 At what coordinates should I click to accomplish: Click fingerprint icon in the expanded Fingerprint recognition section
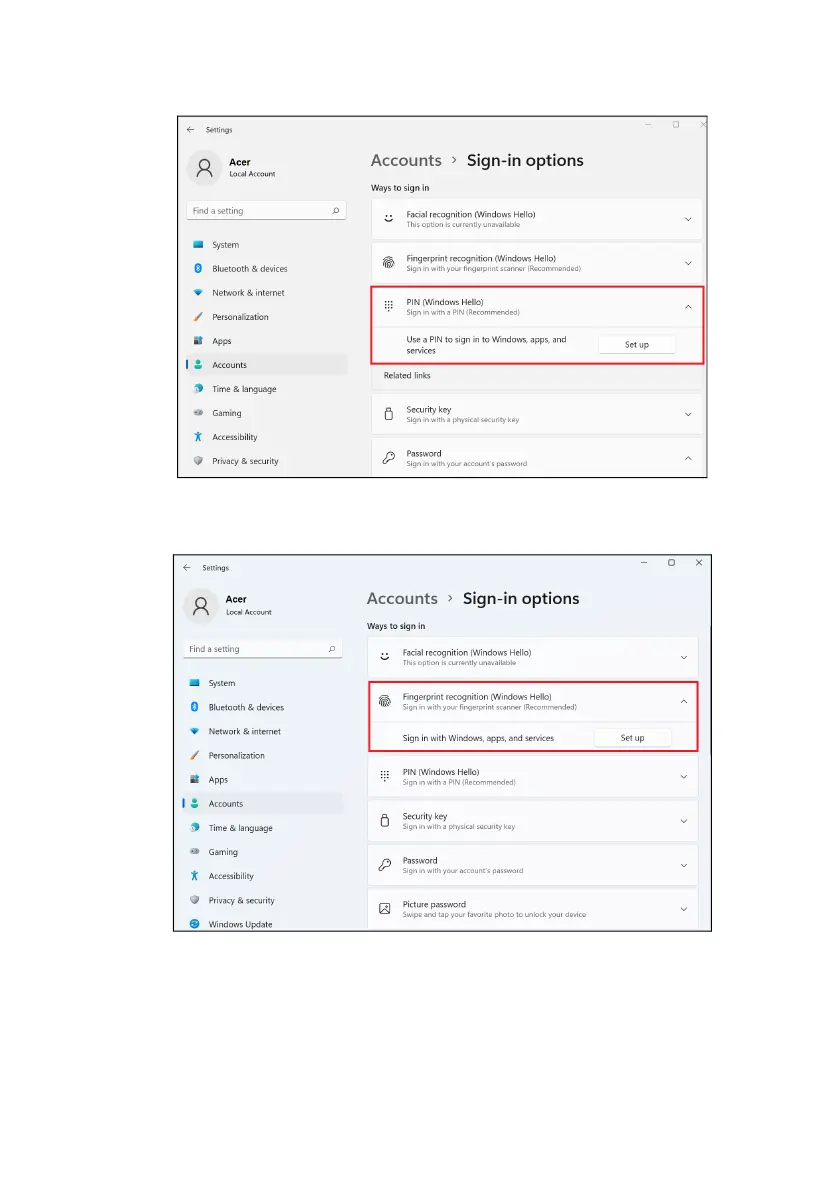385,701
